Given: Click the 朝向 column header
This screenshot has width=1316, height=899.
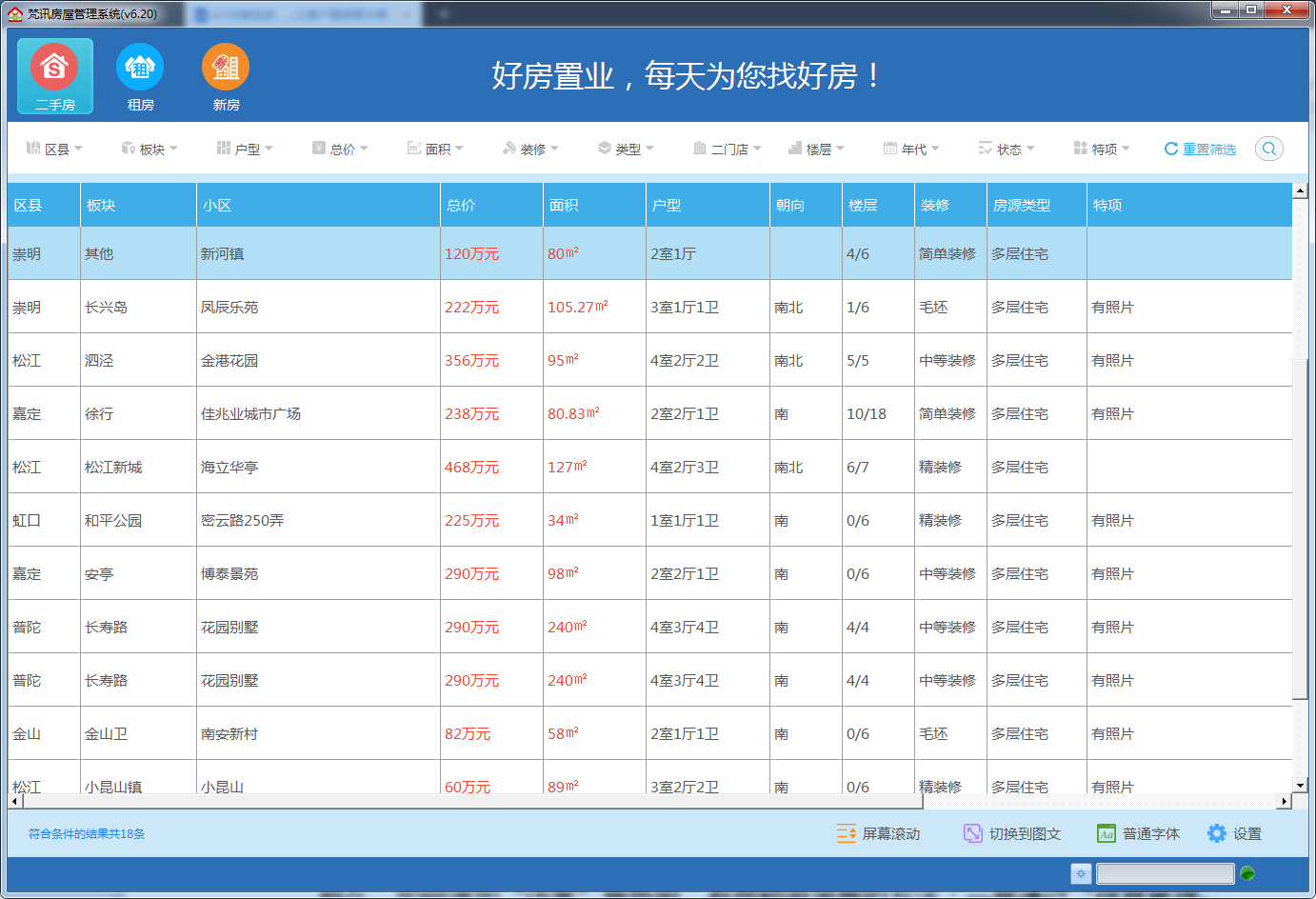Looking at the screenshot, I should click(x=806, y=205).
